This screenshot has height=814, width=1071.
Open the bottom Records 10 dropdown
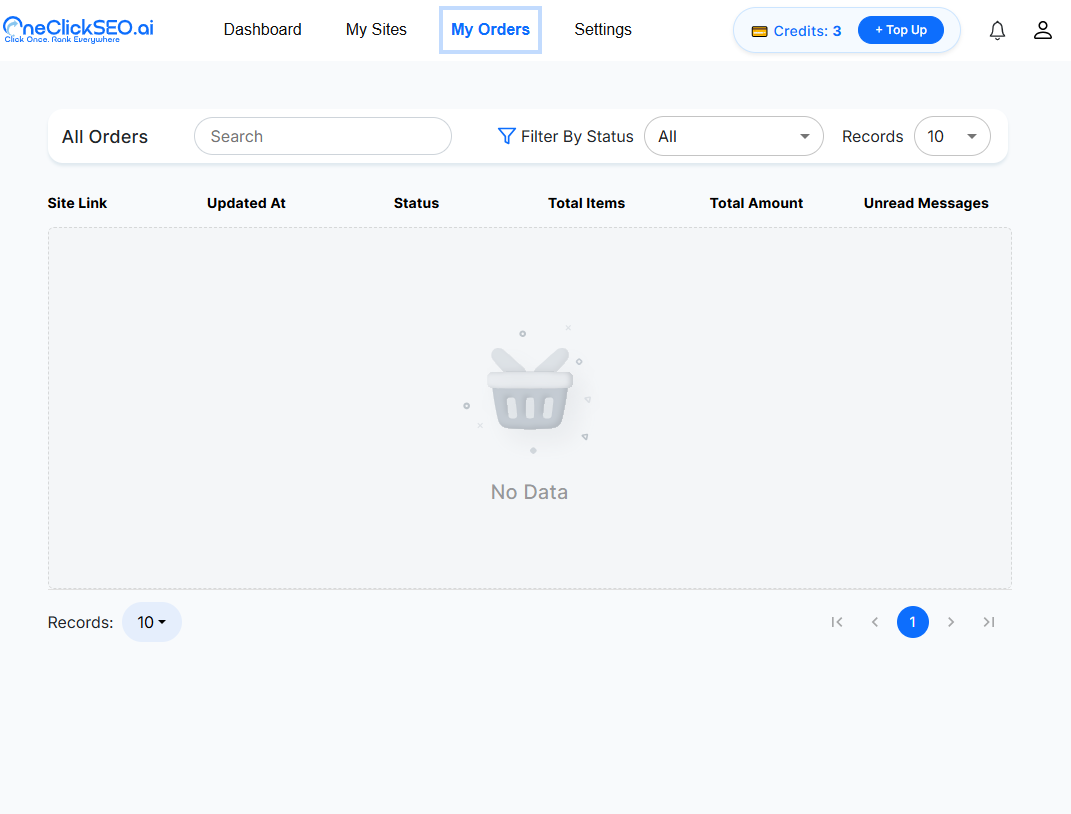pos(152,622)
